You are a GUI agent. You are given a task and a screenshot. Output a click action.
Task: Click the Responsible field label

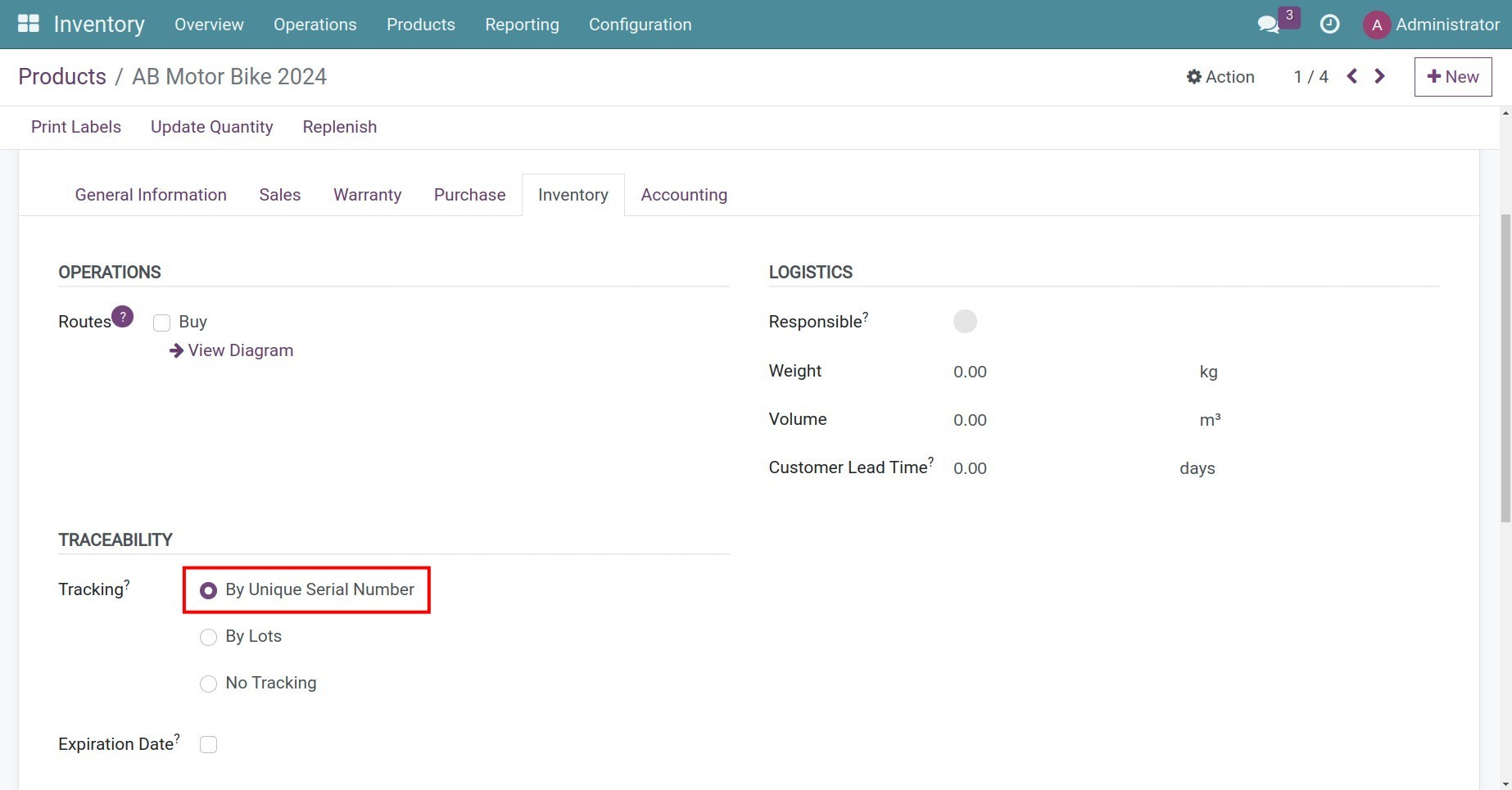point(817,322)
